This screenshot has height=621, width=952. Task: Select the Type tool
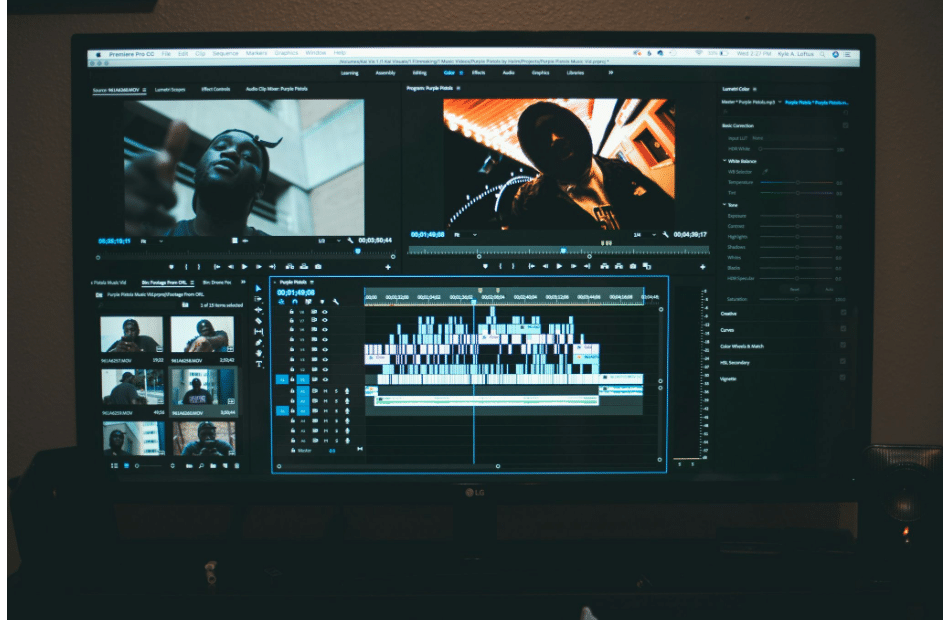[258, 364]
